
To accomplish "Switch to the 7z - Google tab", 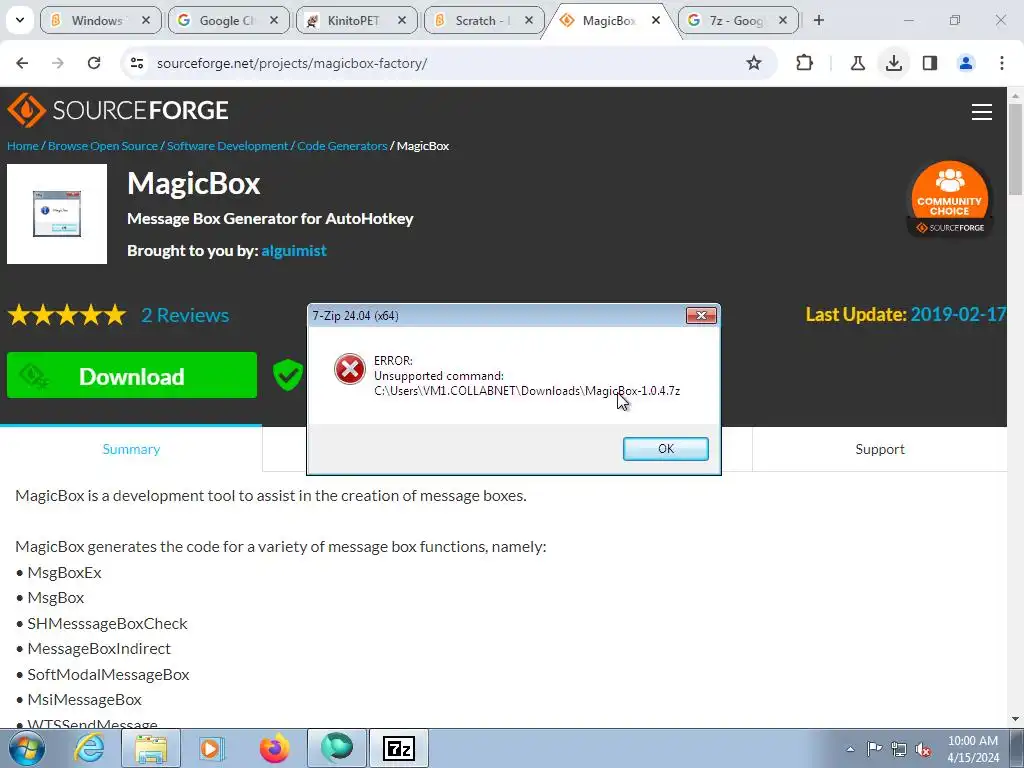I will click(x=737, y=20).
